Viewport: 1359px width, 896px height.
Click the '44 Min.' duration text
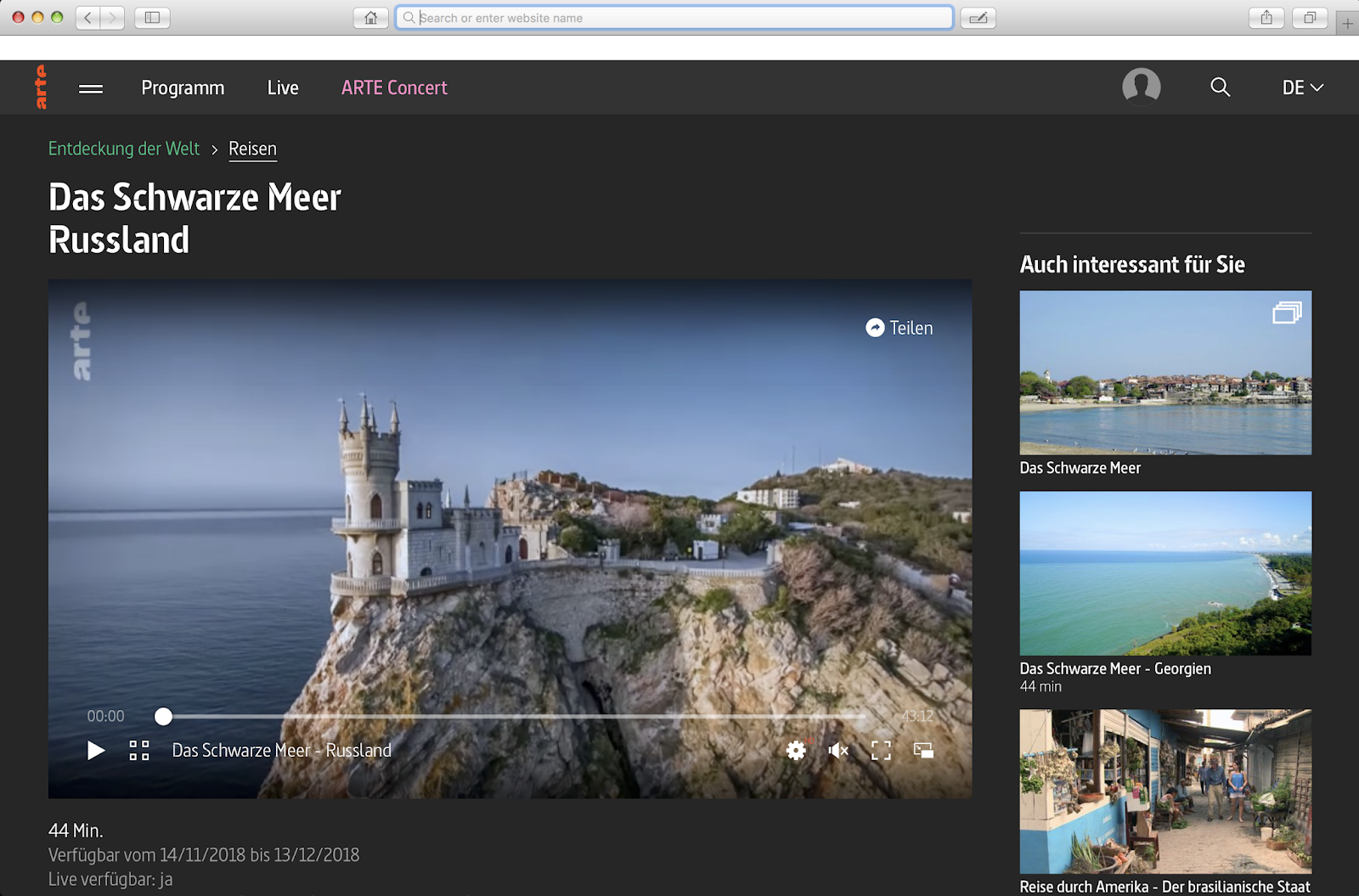(76, 831)
